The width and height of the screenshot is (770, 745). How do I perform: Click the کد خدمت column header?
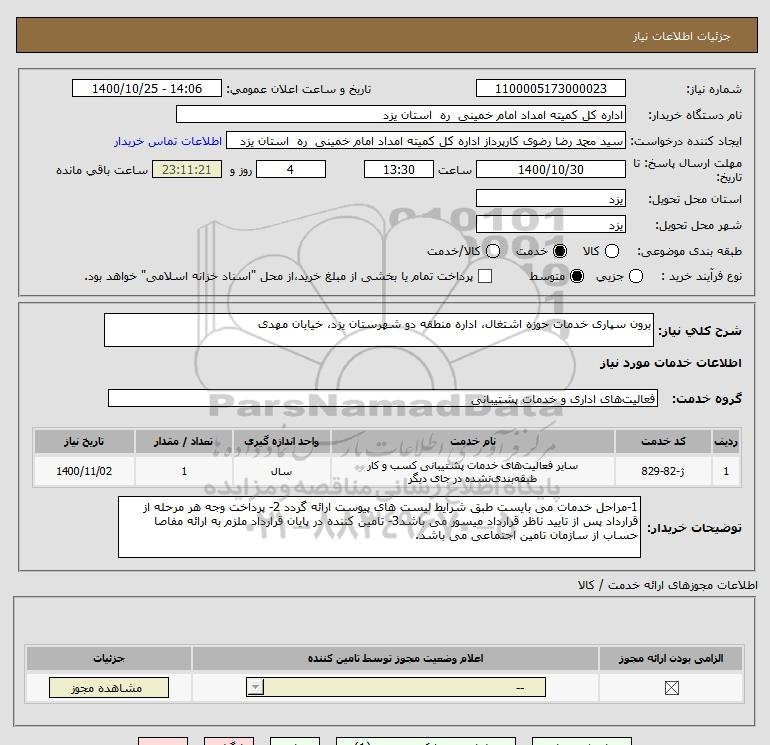click(x=663, y=441)
